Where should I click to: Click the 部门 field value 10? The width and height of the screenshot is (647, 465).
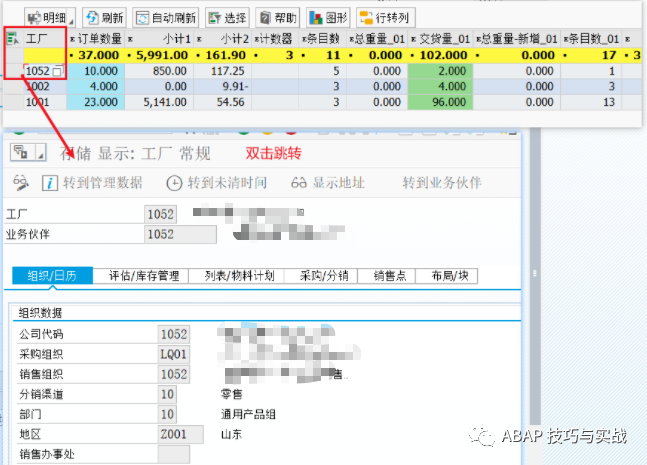(167, 414)
